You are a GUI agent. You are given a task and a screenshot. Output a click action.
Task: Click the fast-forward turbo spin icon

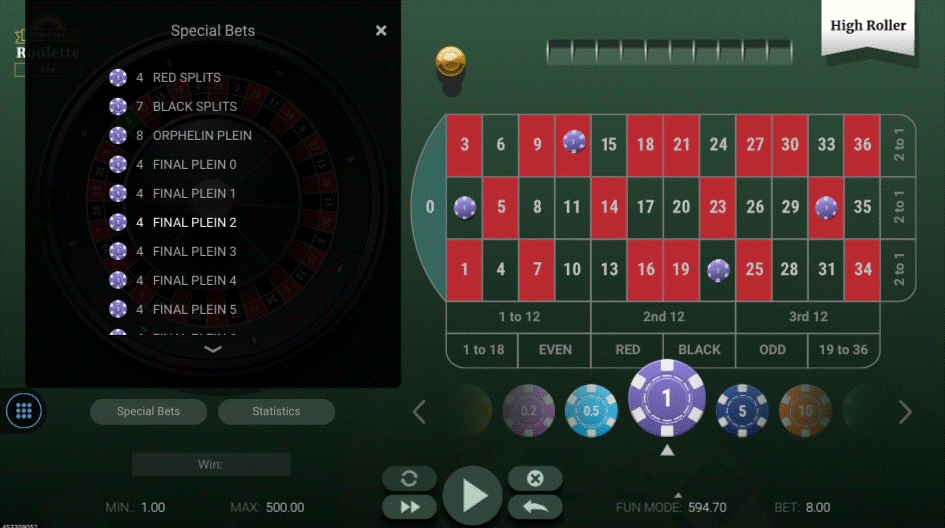[410, 507]
